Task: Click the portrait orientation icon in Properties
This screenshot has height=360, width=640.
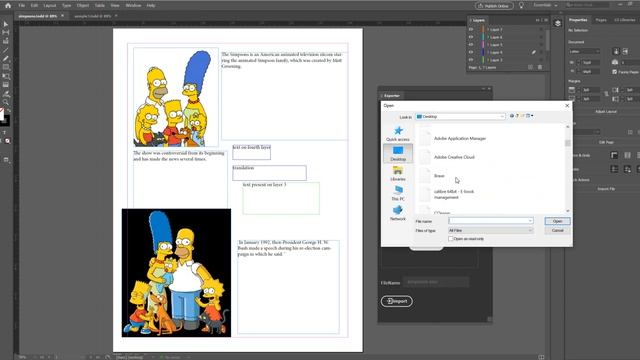Action: [x=616, y=51]
